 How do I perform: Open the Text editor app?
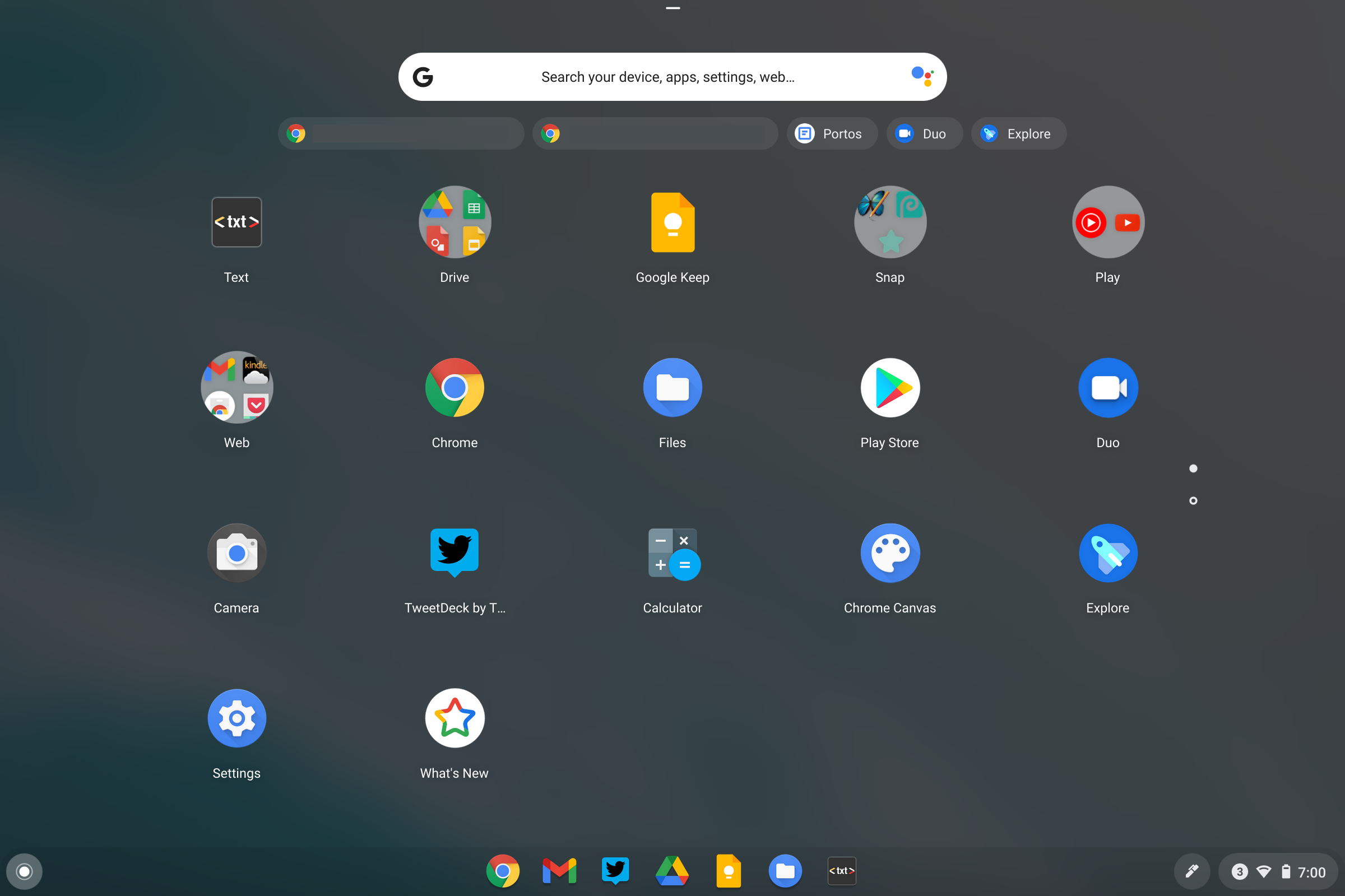[236, 222]
